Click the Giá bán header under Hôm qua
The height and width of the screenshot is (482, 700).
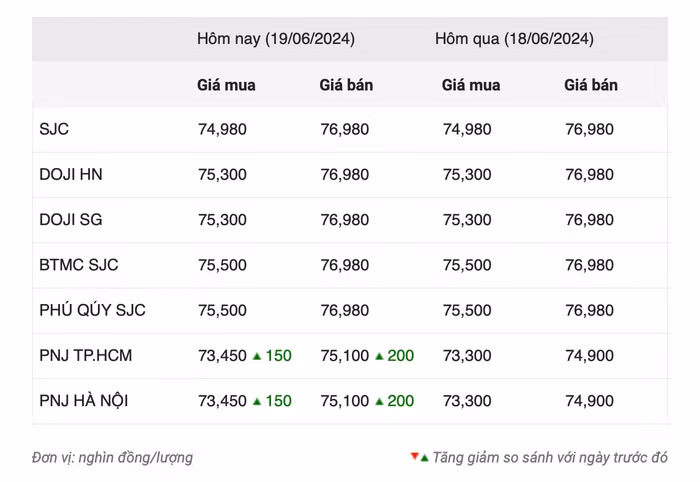click(591, 85)
